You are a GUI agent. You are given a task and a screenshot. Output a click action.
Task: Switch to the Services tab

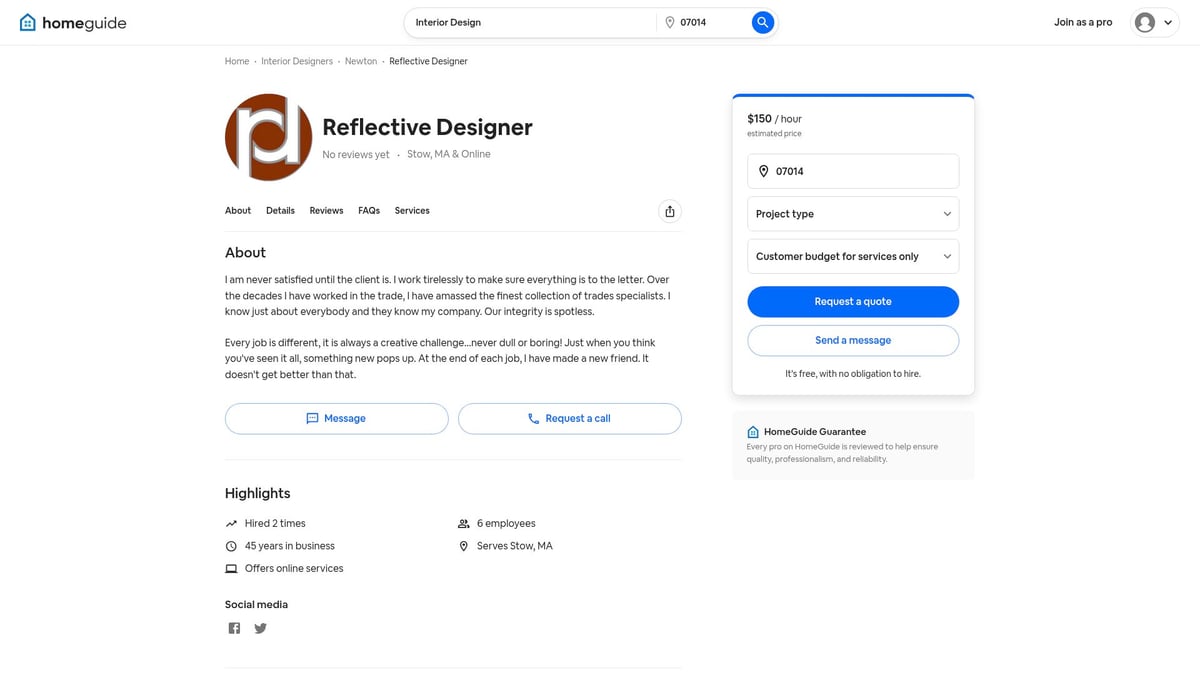tap(412, 211)
